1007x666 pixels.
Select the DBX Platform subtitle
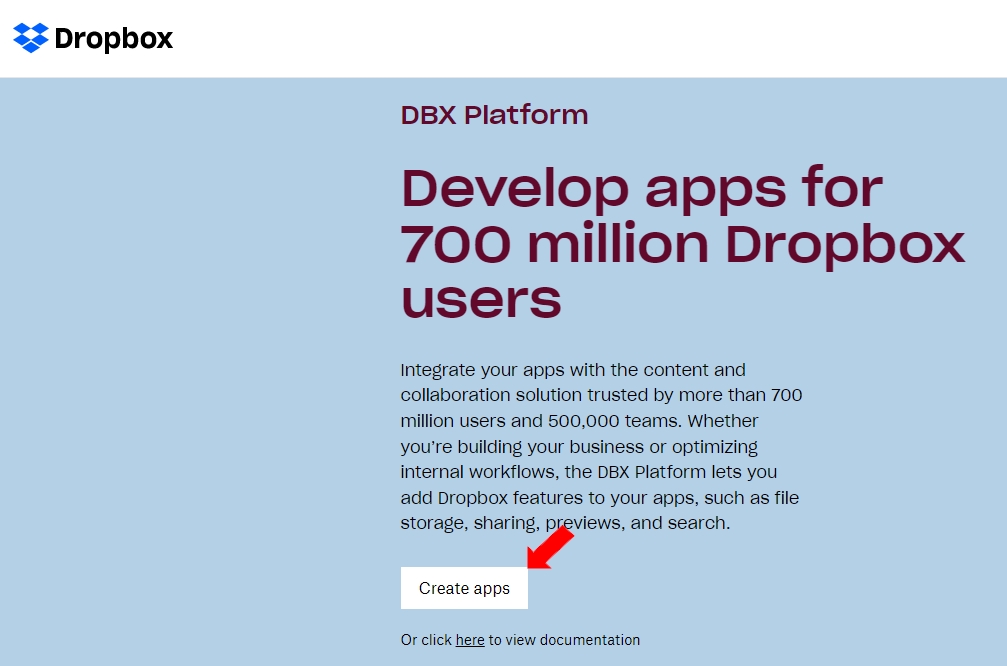pyautogui.click(x=494, y=115)
